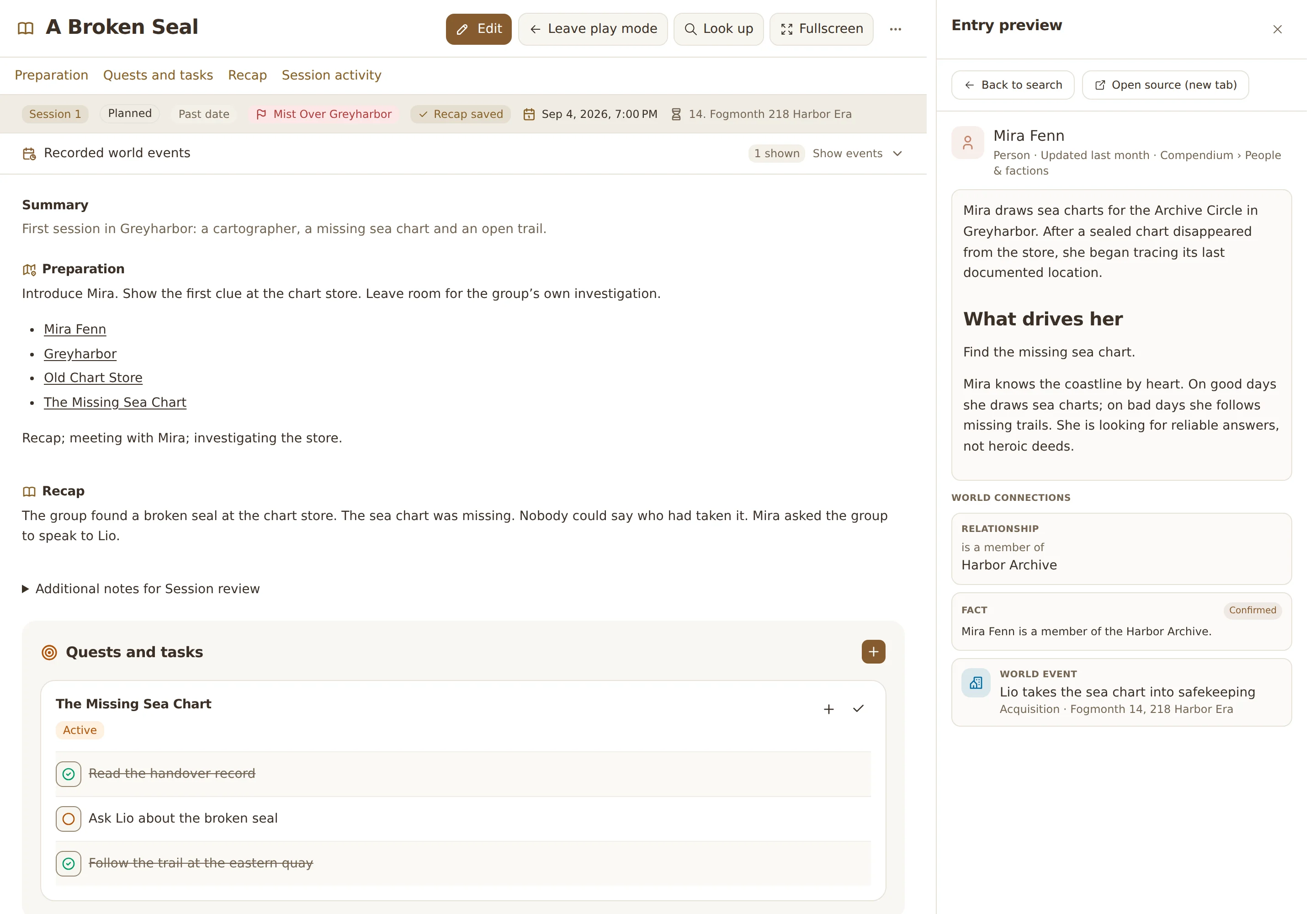The image size is (1316, 914).
Task: Click the Recap saved status badge
Action: click(460, 115)
